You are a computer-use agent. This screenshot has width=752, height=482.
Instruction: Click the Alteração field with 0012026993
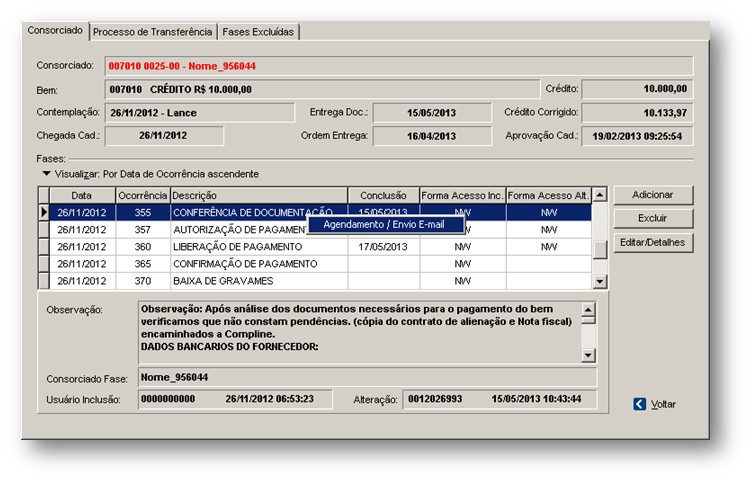(499, 399)
